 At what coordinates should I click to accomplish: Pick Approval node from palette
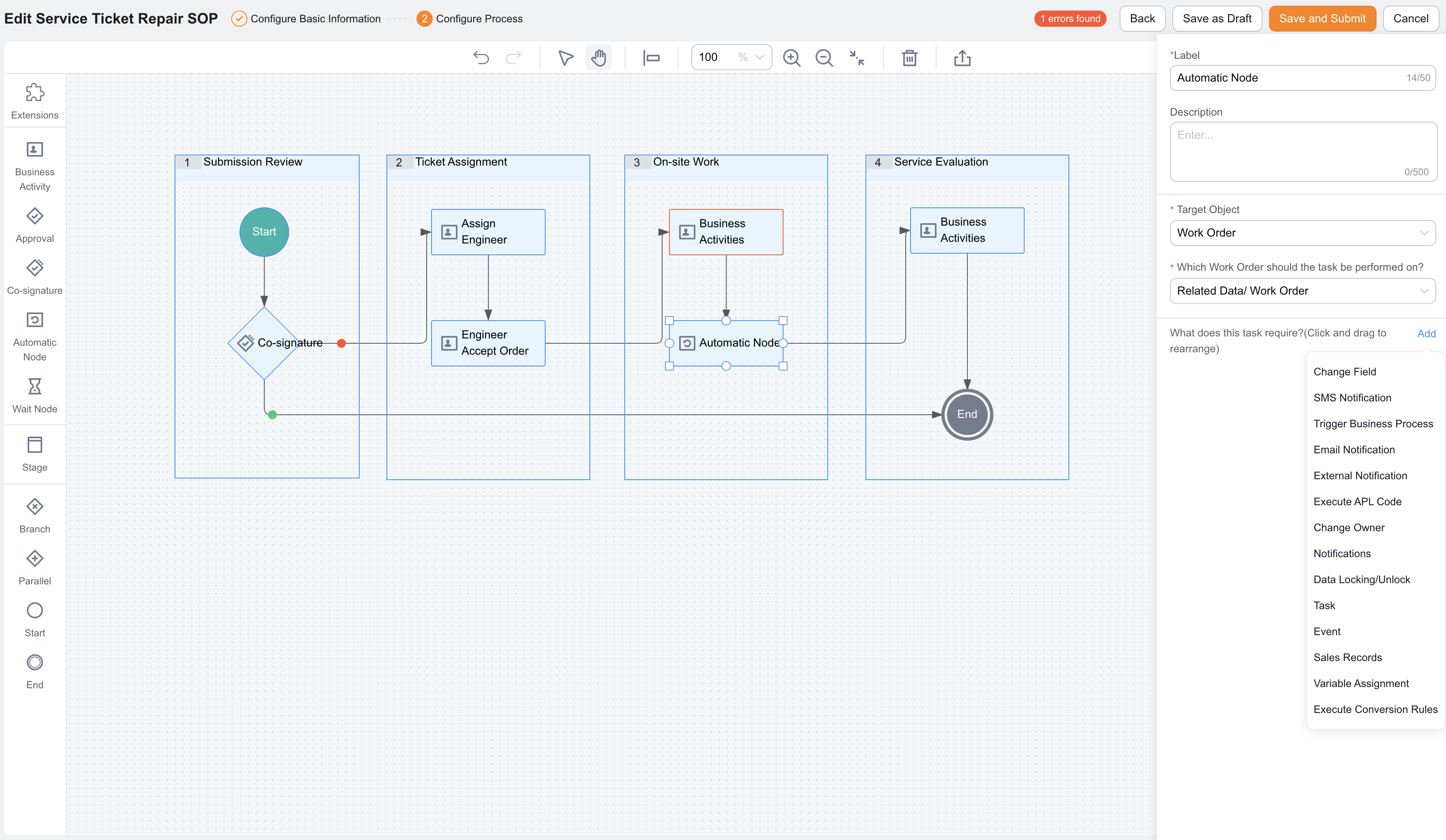[35, 226]
